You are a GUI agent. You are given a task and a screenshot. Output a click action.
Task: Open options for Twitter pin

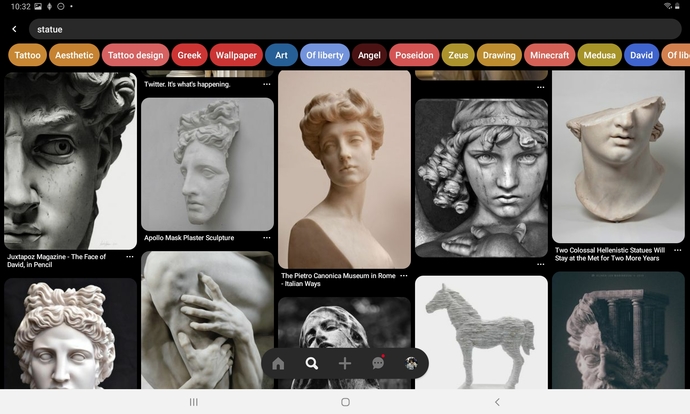tap(267, 84)
